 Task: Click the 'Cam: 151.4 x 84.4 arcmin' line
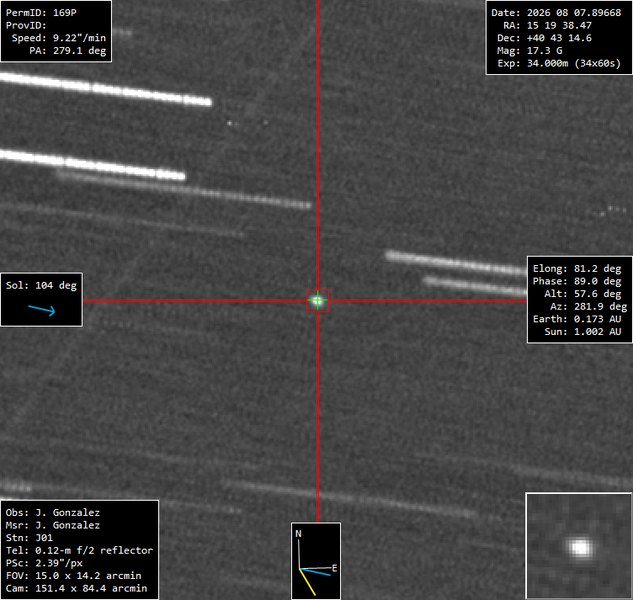pos(76,588)
